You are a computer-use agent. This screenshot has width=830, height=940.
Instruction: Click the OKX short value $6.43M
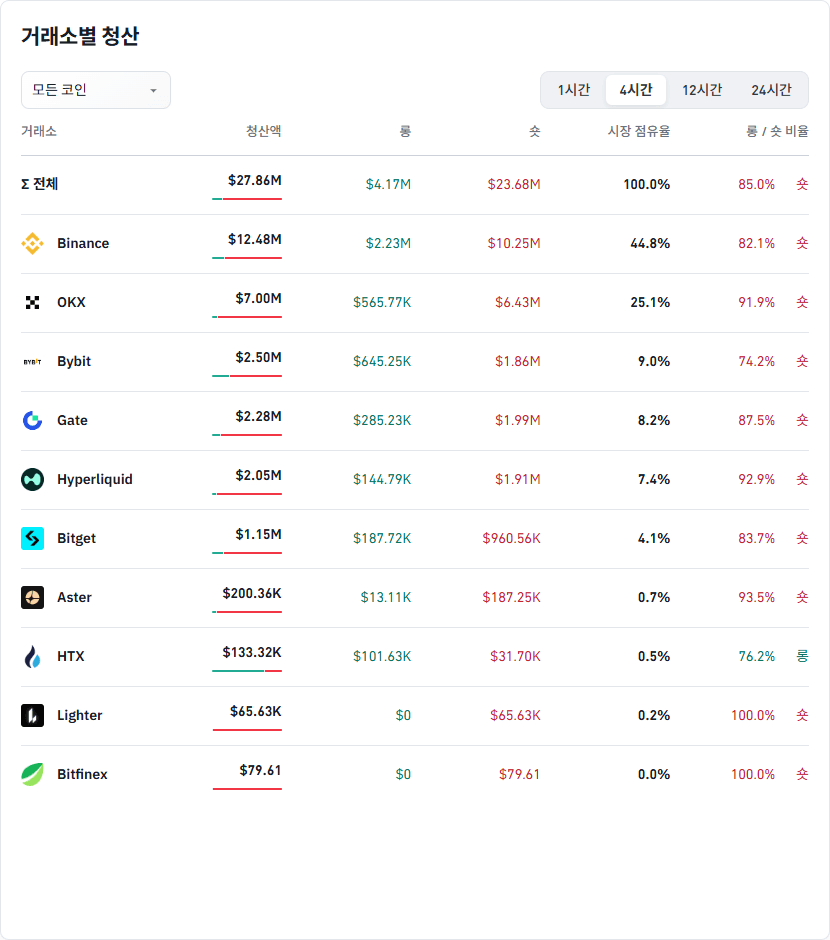point(518,303)
